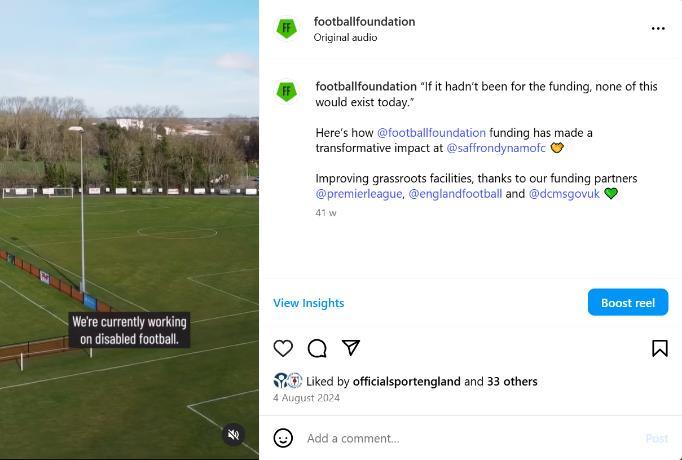682x460 pixels.
Task: Open the three-dots more options menu
Action: 658,28
